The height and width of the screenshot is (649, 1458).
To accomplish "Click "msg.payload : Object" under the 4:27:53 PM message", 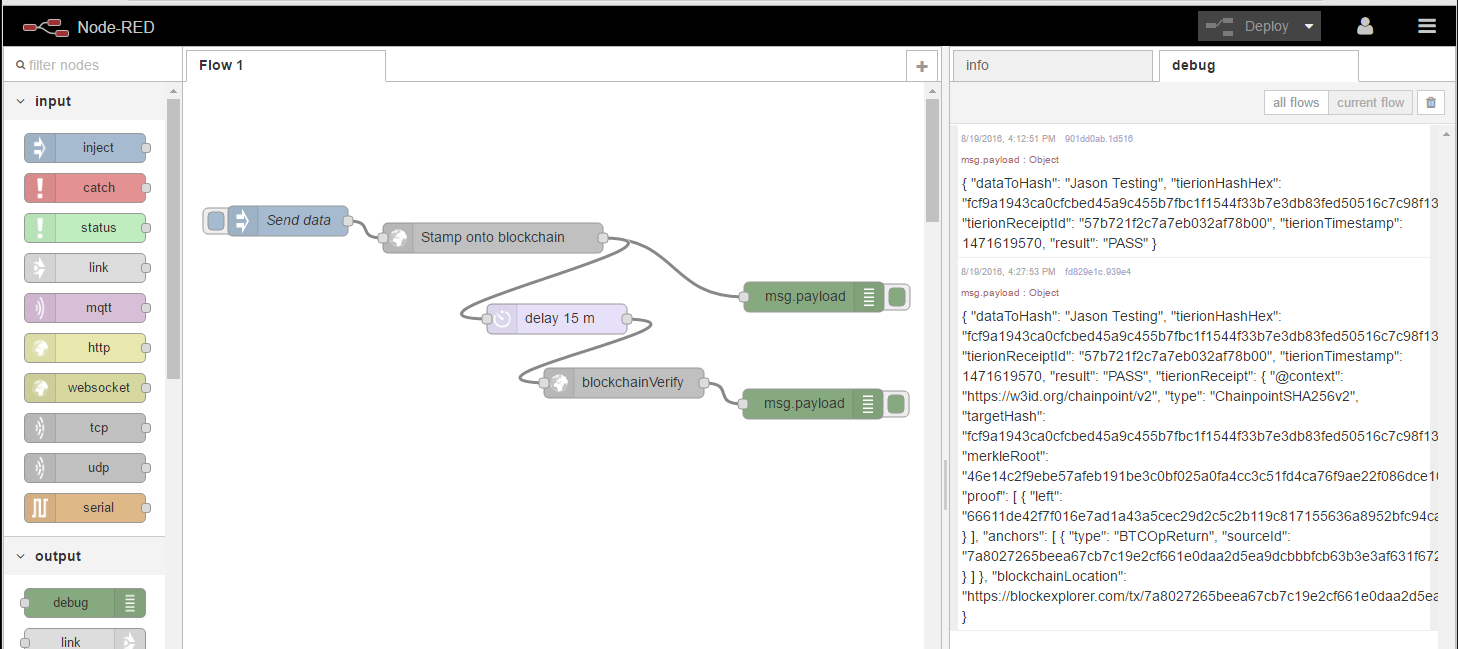I will pyautogui.click(x=1010, y=293).
